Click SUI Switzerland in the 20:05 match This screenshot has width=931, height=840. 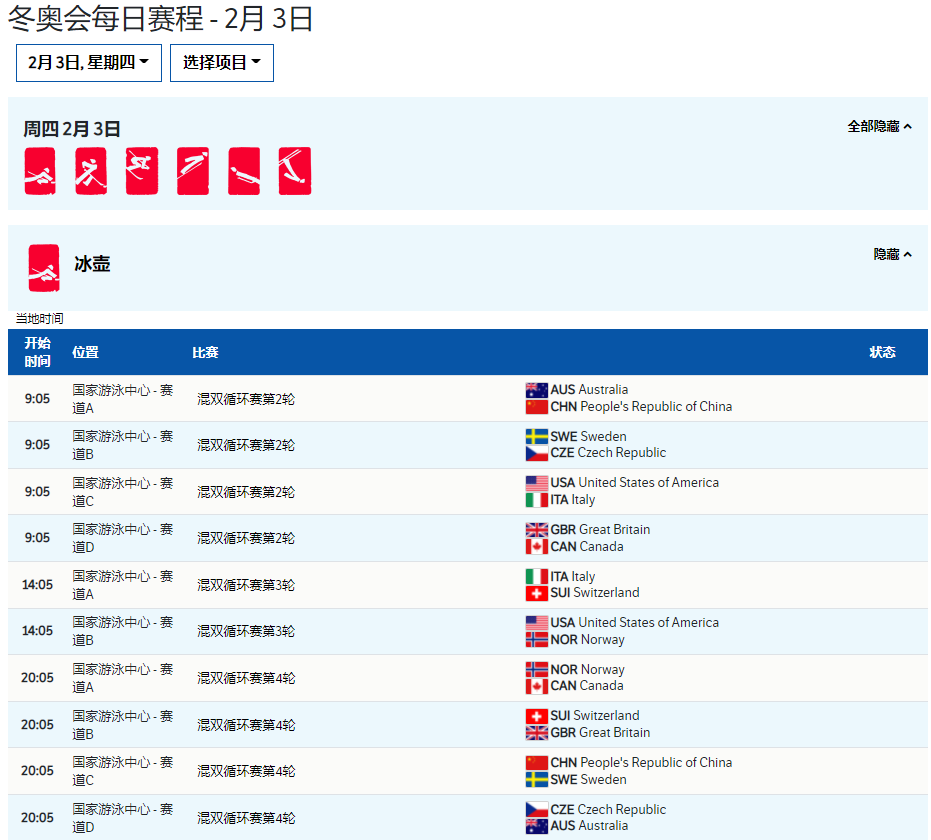pyautogui.click(x=594, y=716)
